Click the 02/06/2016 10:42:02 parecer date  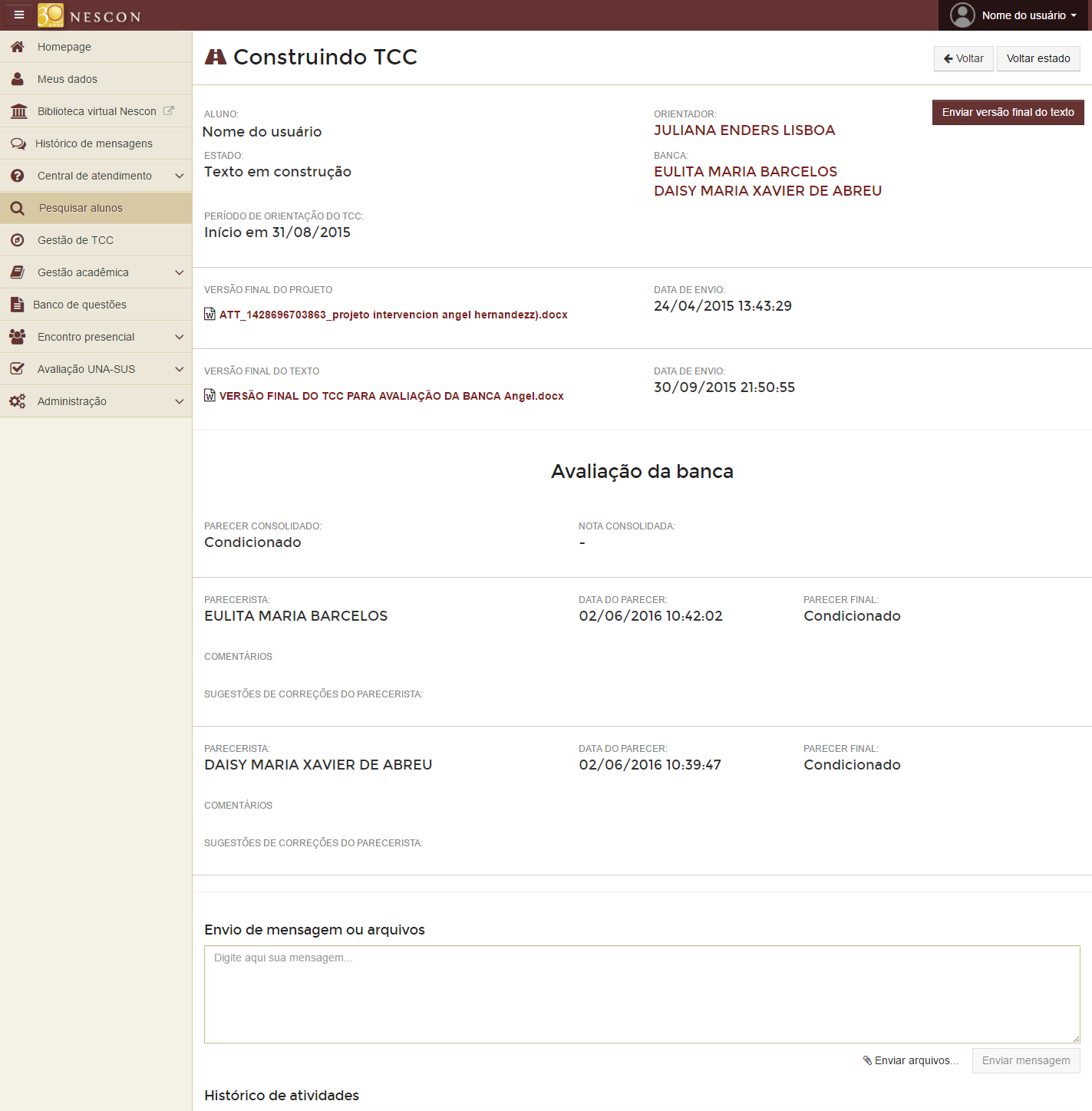tap(651, 616)
